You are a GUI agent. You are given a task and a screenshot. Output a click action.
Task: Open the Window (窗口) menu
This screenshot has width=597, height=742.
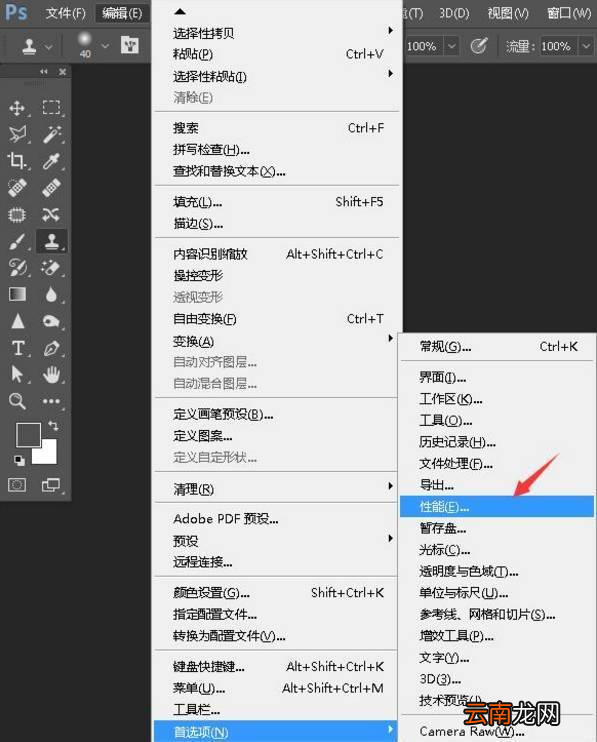coord(569,13)
